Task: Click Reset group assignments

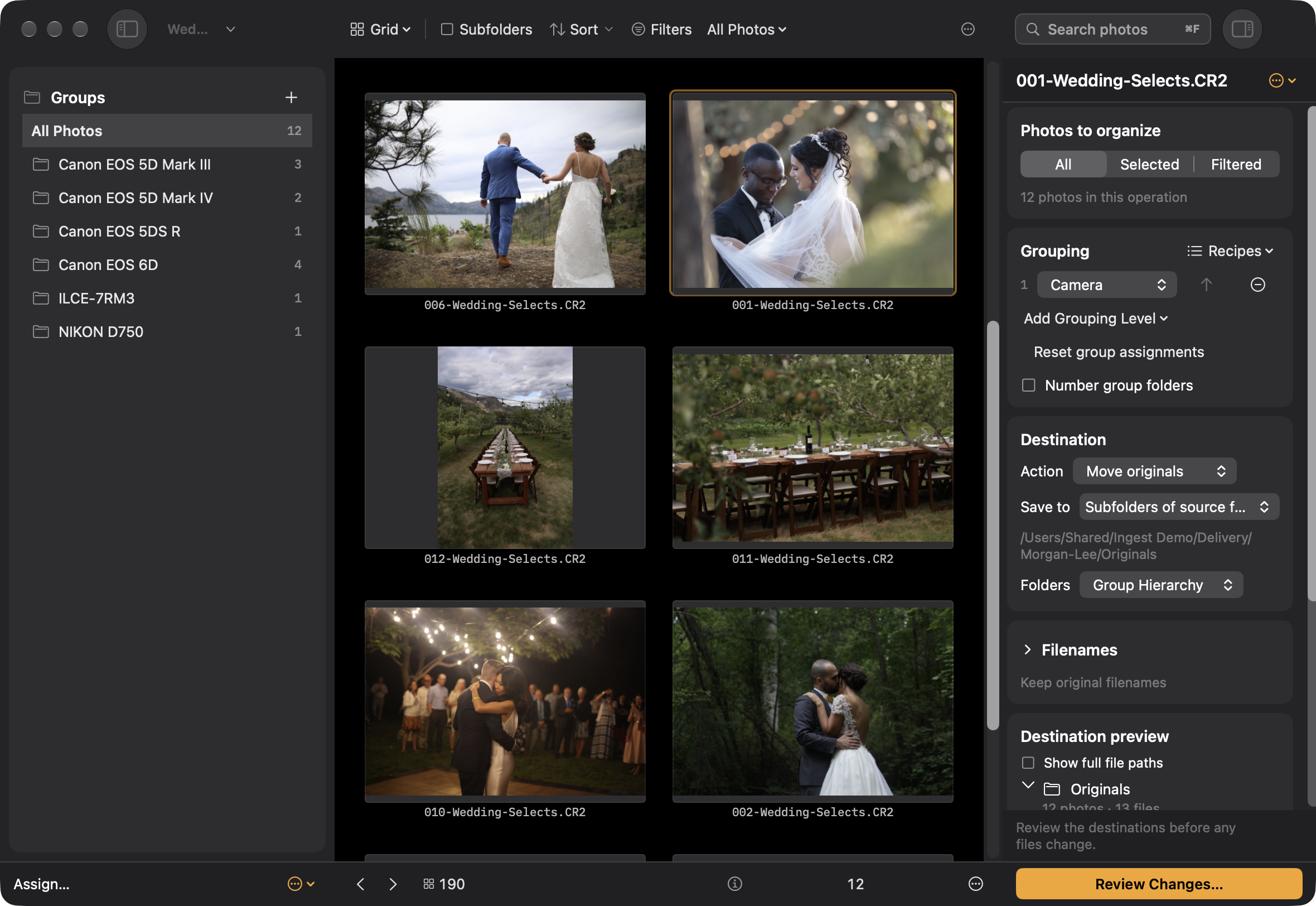Action: coord(1119,352)
